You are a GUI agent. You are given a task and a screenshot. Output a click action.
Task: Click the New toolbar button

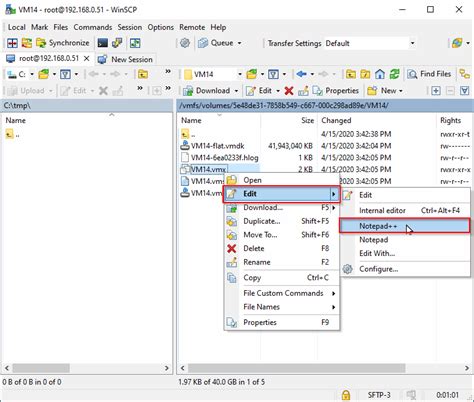[382, 91]
